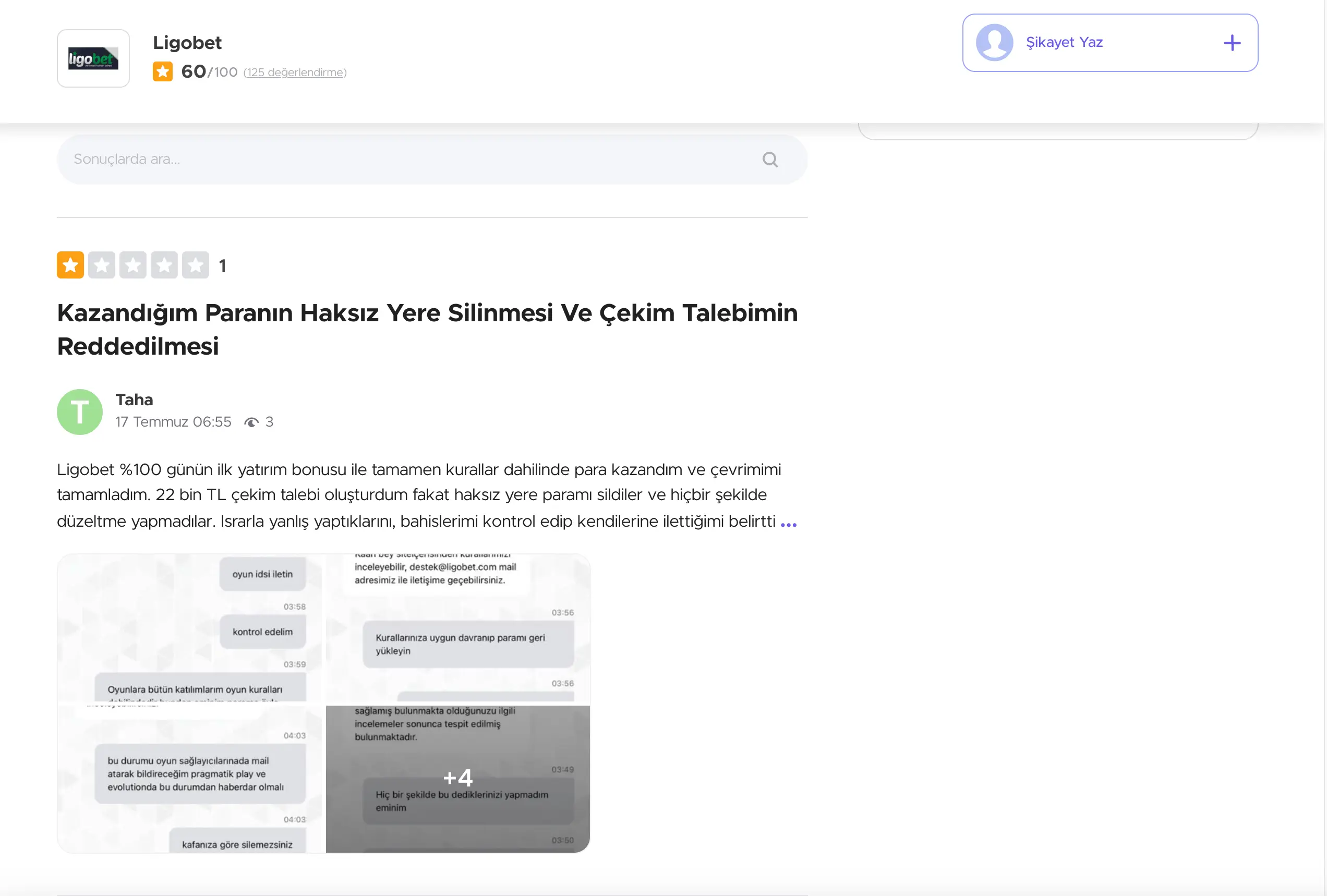Select the first filled rating star

click(x=70, y=265)
